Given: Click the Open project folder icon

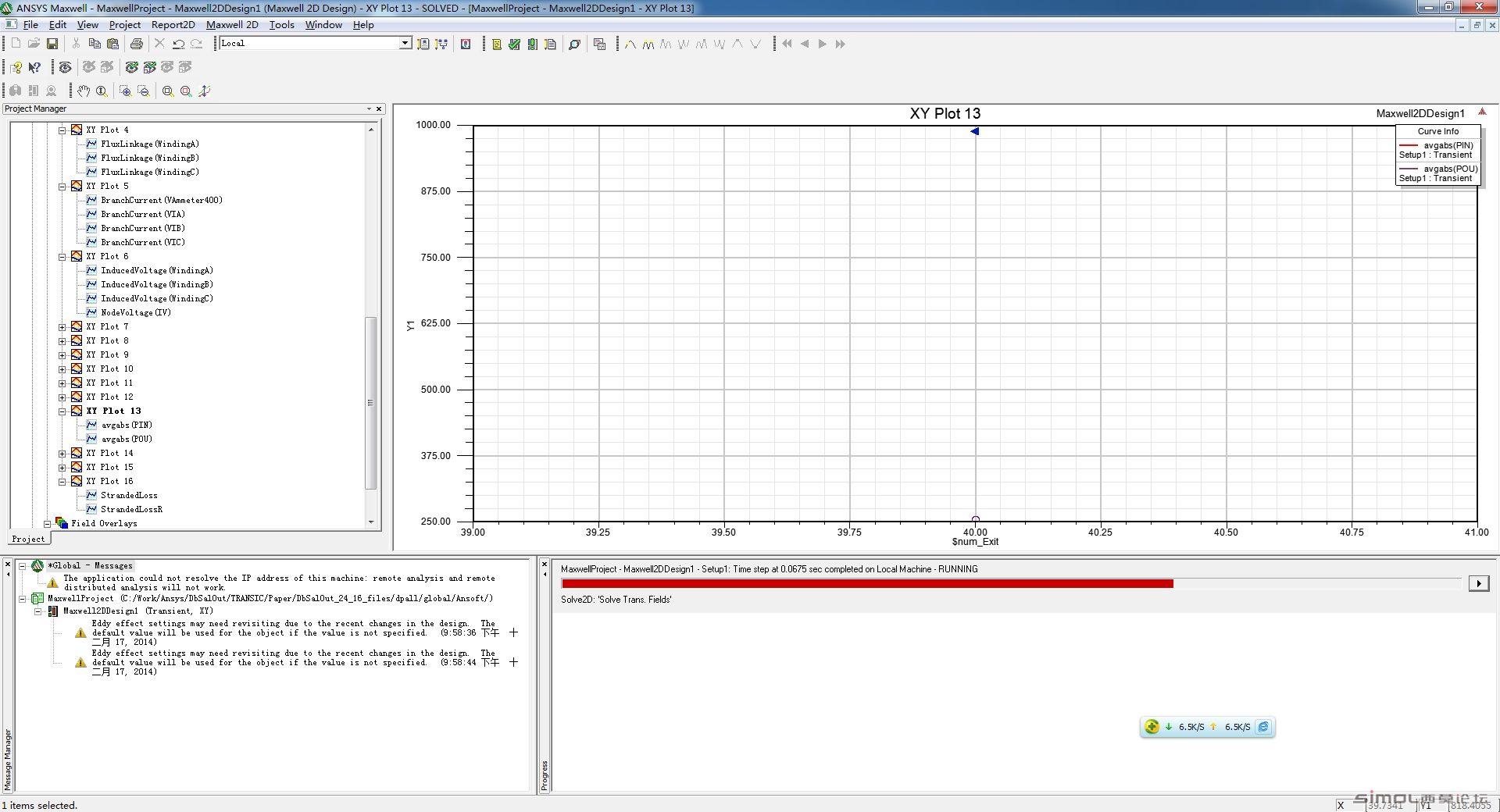Looking at the screenshot, I should point(34,44).
